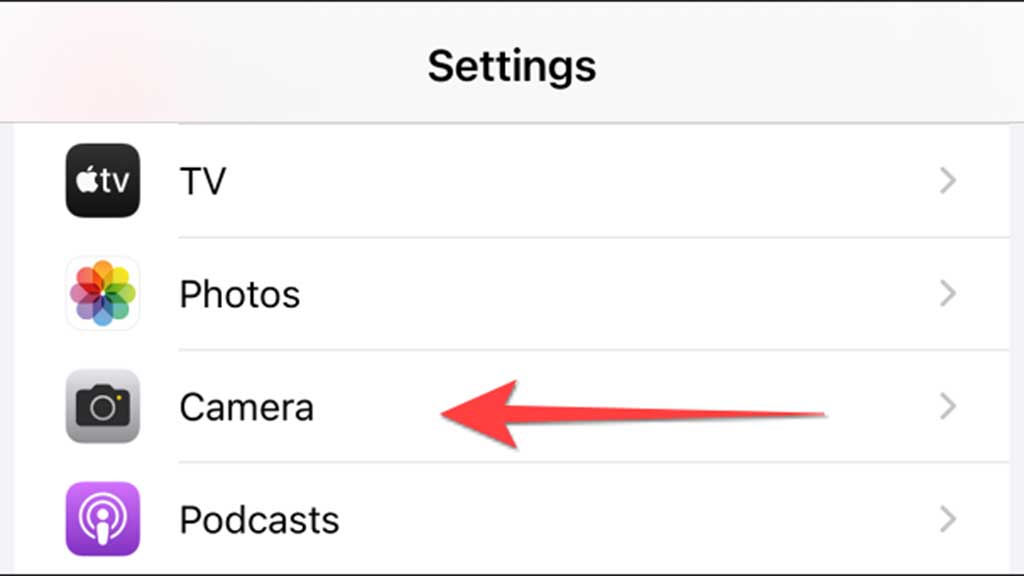Screen dimensions: 1024x576
Task: Tap the purple Podcasts icon
Action: (102, 519)
